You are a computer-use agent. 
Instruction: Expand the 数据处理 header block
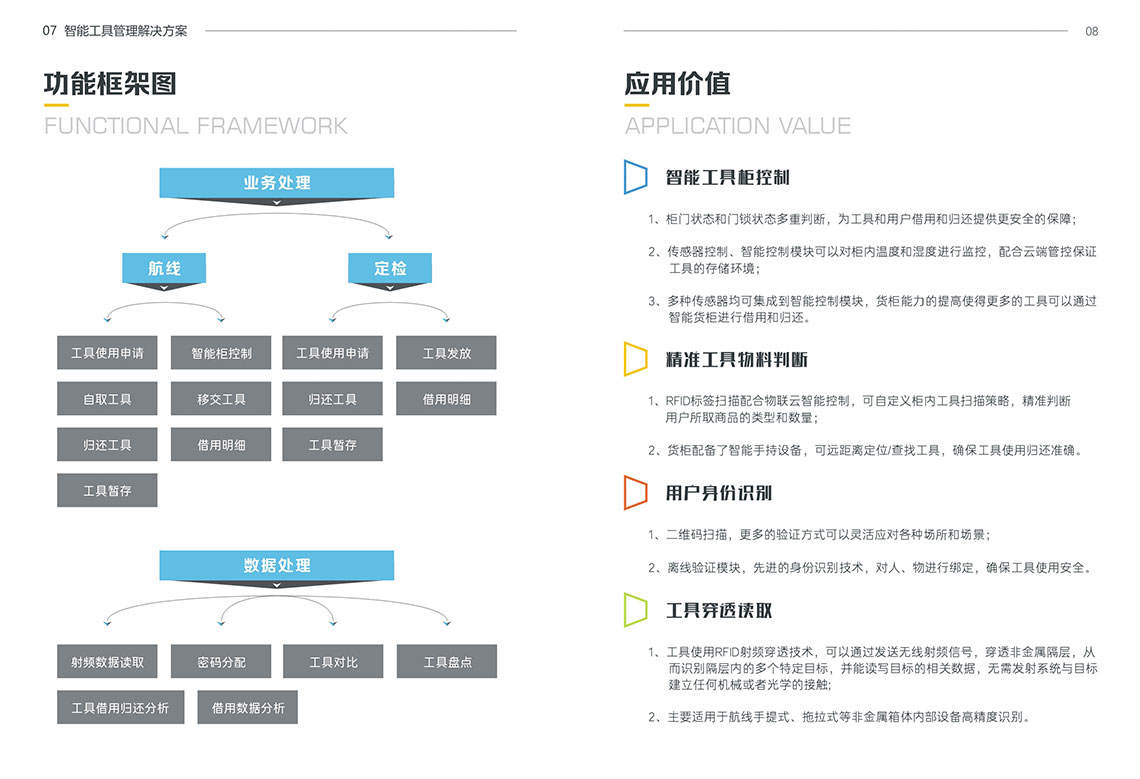tap(277, 566)
